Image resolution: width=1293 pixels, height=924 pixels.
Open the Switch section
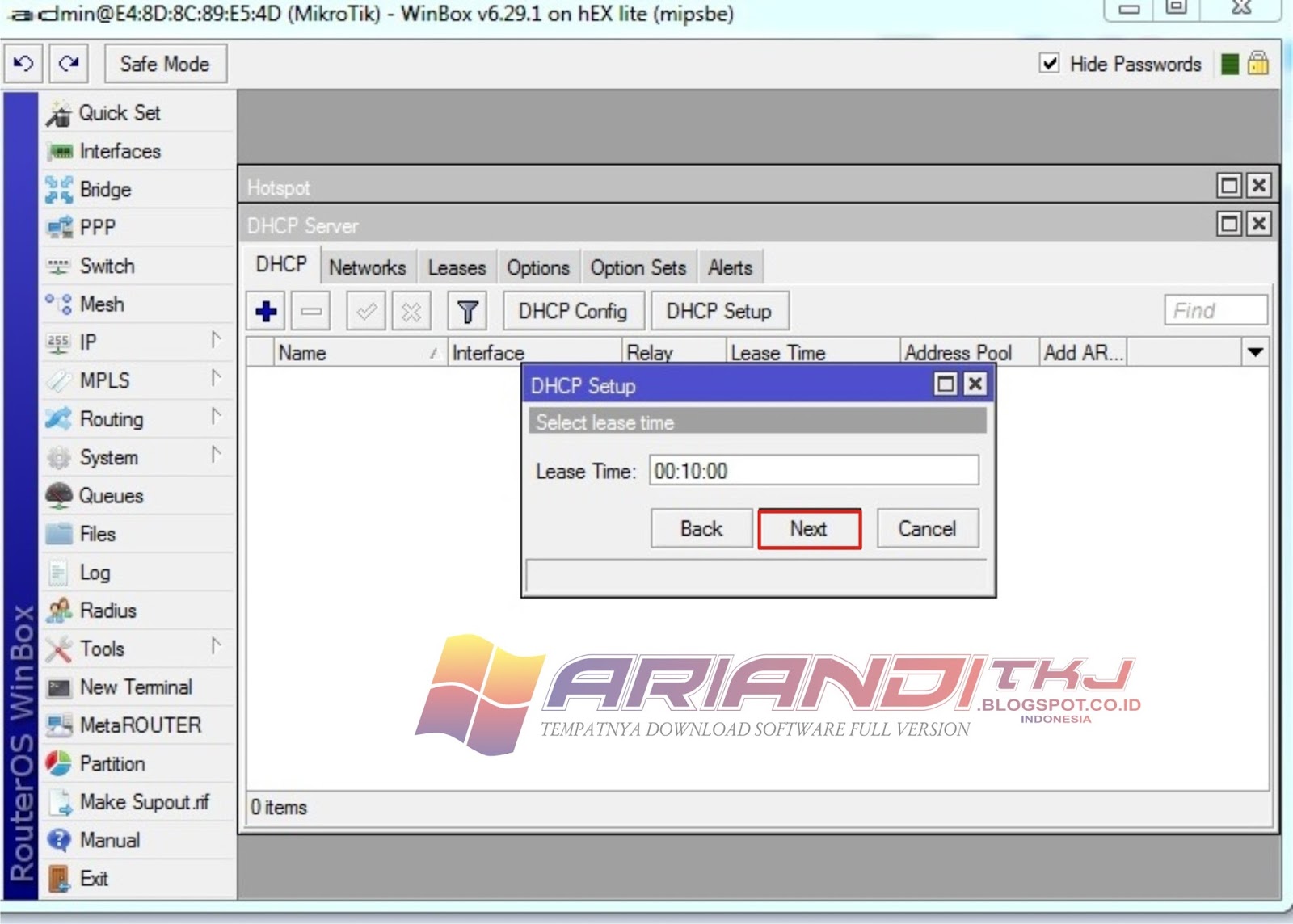tap(137, 266)
